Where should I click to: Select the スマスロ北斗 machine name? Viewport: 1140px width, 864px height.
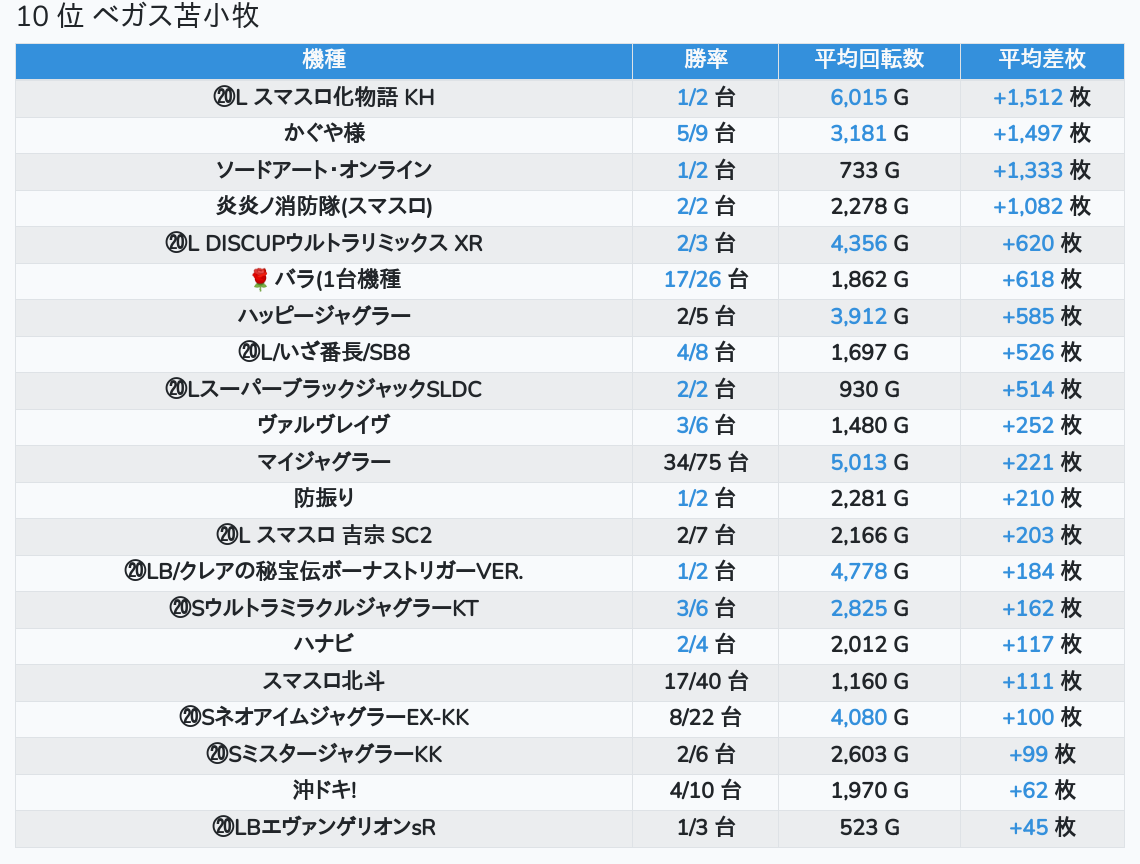point(324,681)
